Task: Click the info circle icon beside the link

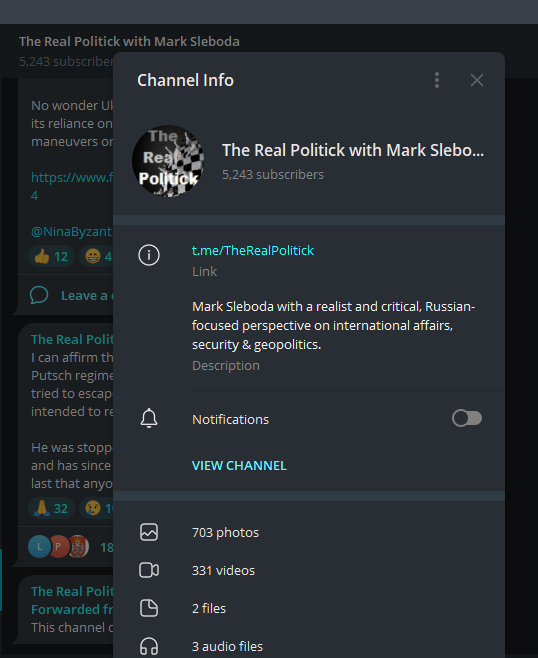Action: [149, 255]
